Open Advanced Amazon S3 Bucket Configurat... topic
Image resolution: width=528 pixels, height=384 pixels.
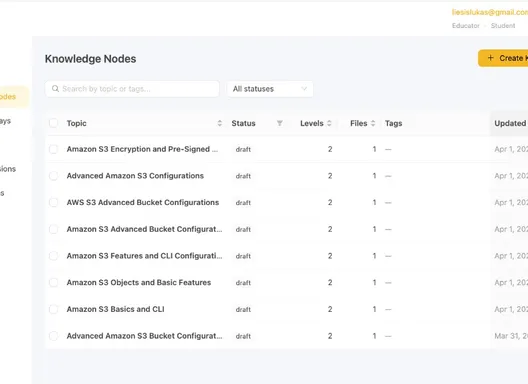pos(144,336)
